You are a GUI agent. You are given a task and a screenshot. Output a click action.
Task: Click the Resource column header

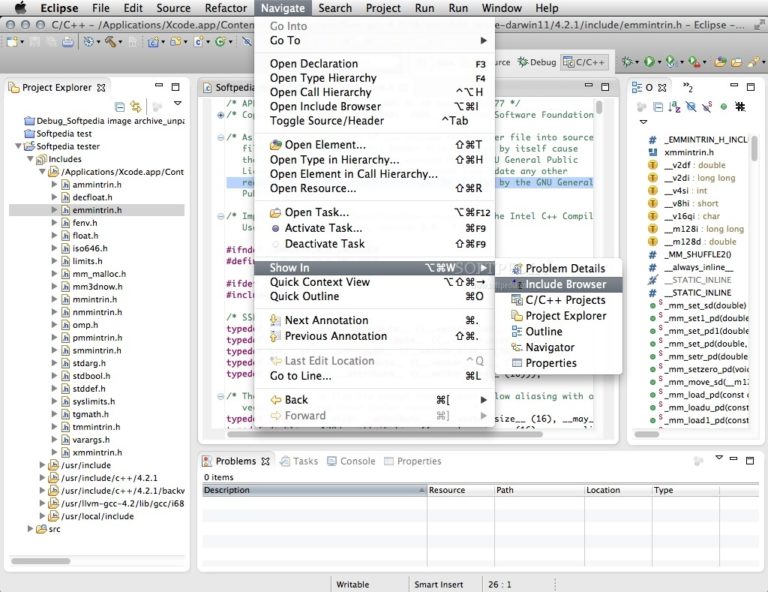point(460,490)
